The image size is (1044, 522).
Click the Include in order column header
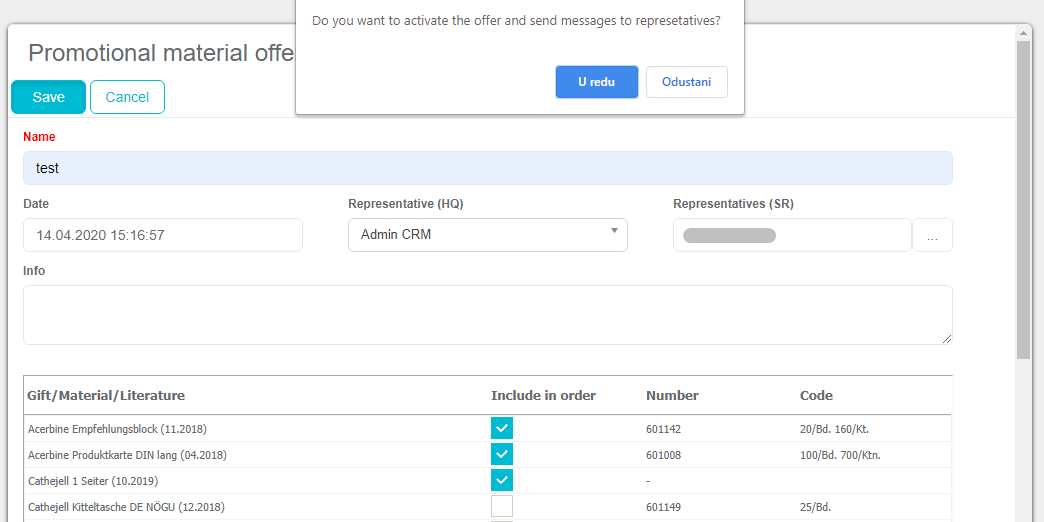coord(543,395)
